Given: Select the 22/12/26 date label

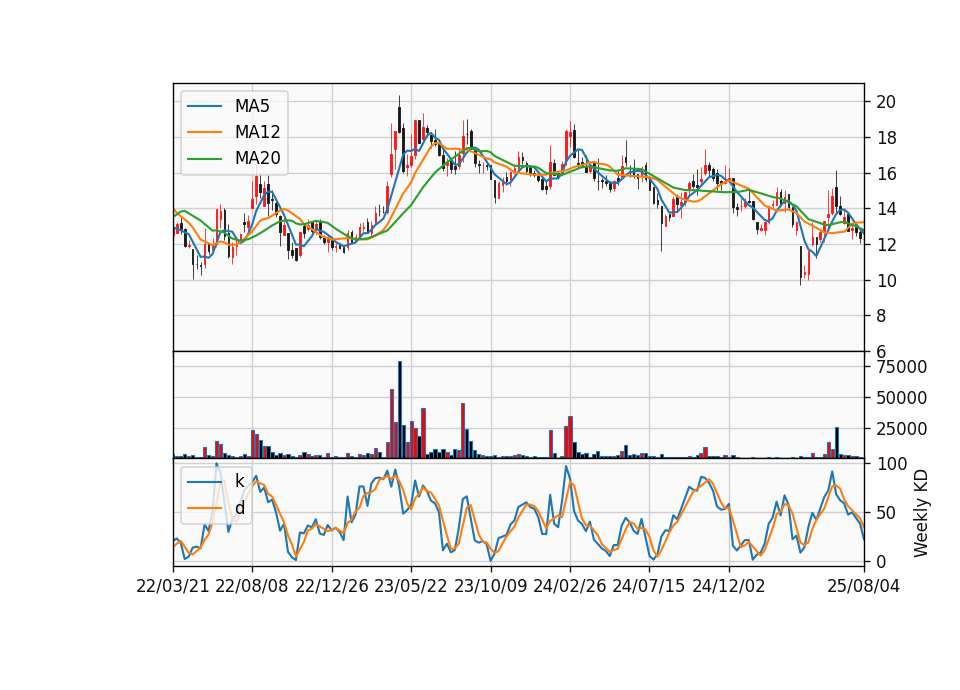Looking at the screenshot, I should click(332, 586).
